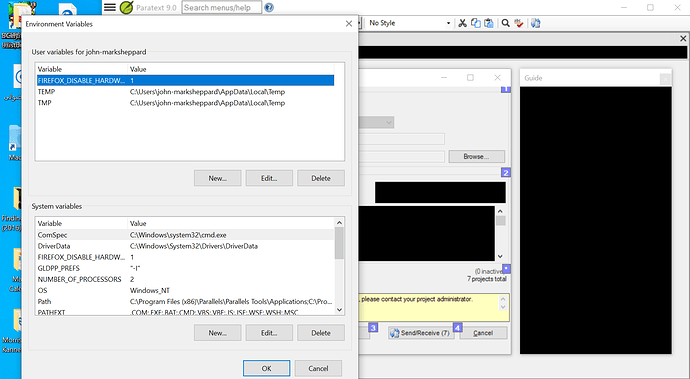The height and width of the screenshot is (379, 690).
Task: Select the TEMP user variable row
Action: pyautogui.click(x=185, y=92)
